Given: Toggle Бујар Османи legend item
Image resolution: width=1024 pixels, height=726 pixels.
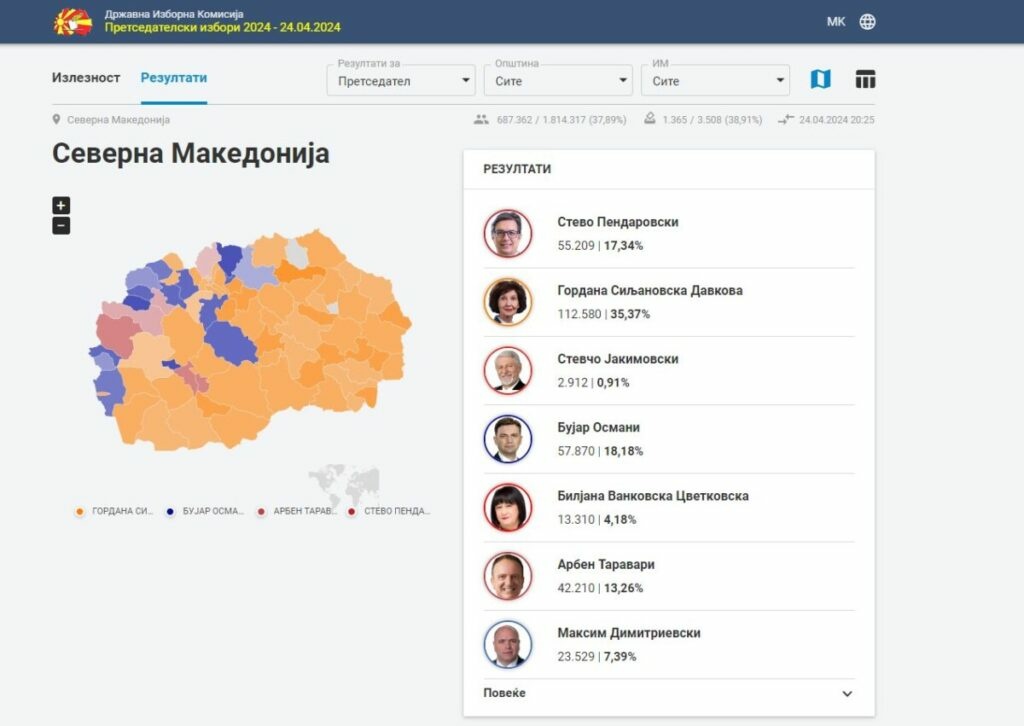Looking at the screenshot, I should pos(205,511).
